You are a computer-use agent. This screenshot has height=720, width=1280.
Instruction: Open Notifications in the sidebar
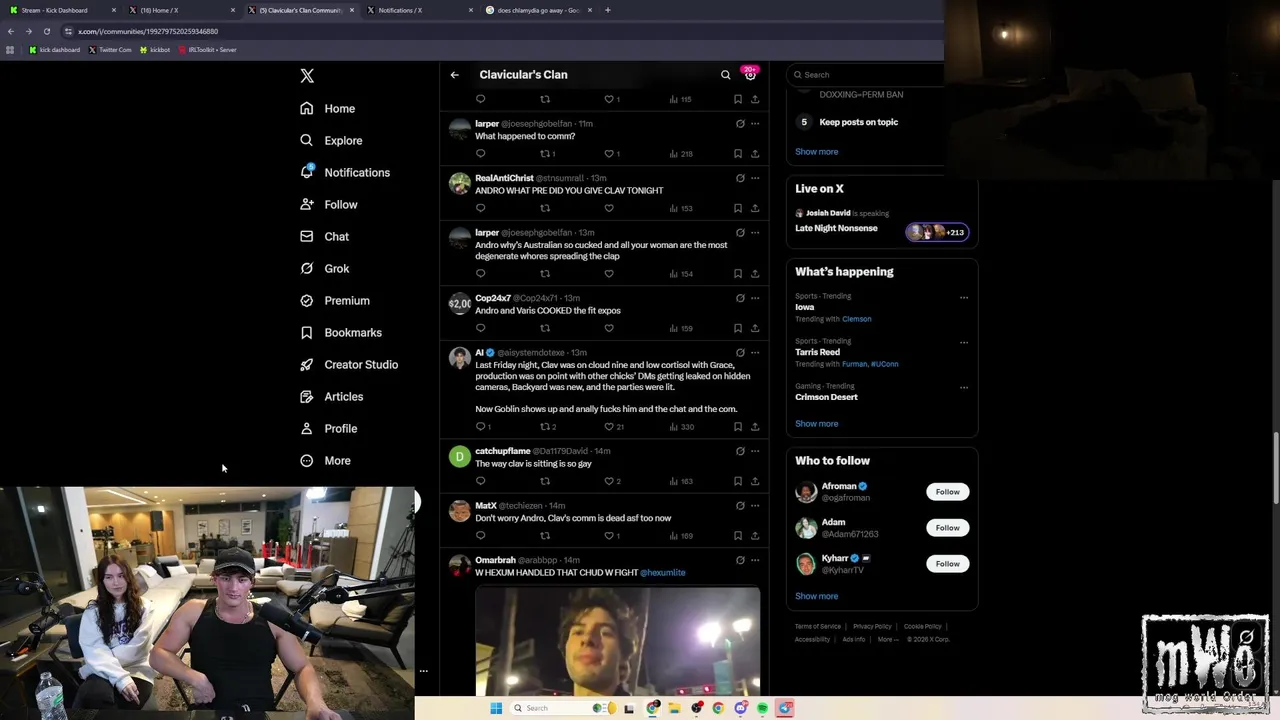pyautogui.click(x=345, y=173)
